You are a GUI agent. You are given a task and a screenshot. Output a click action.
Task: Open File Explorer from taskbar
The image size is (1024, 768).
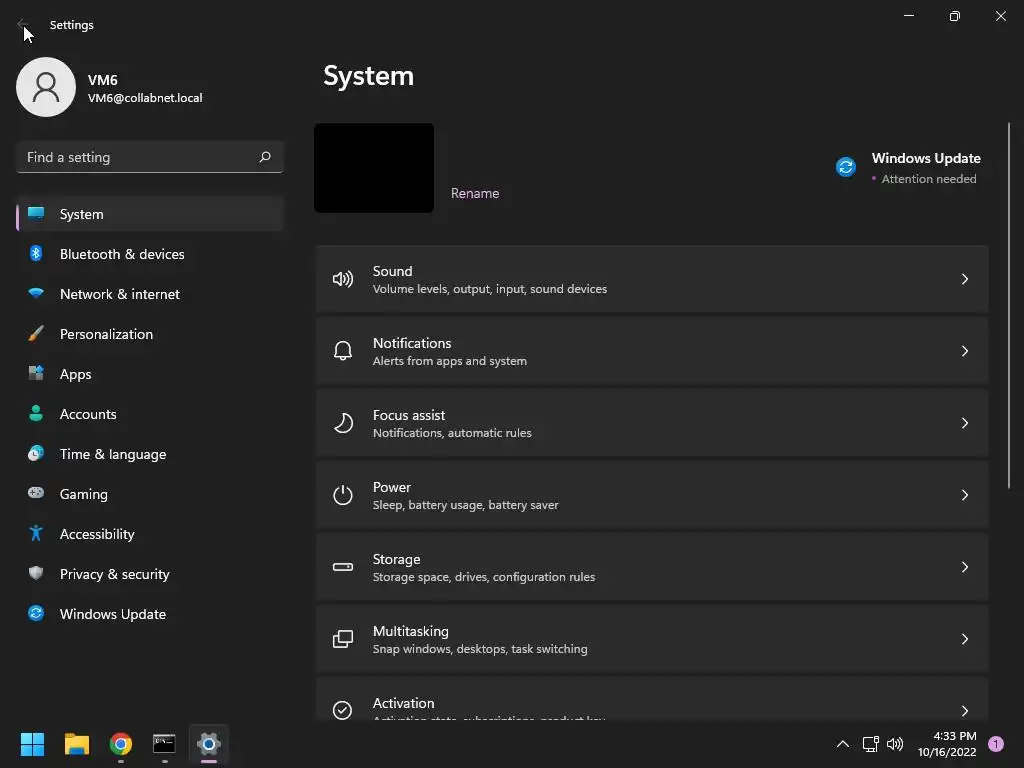tap(76, 744)
